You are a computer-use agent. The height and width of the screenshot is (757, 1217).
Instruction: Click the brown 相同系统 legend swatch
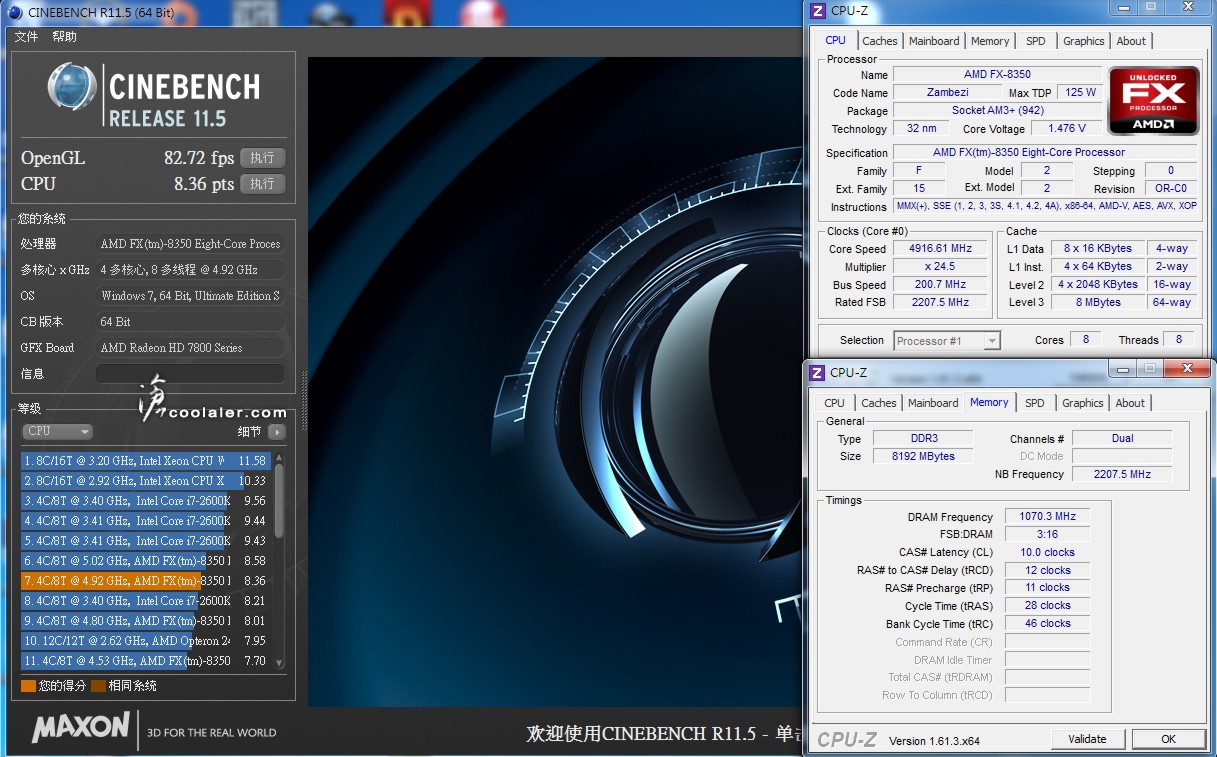point(98,686)
